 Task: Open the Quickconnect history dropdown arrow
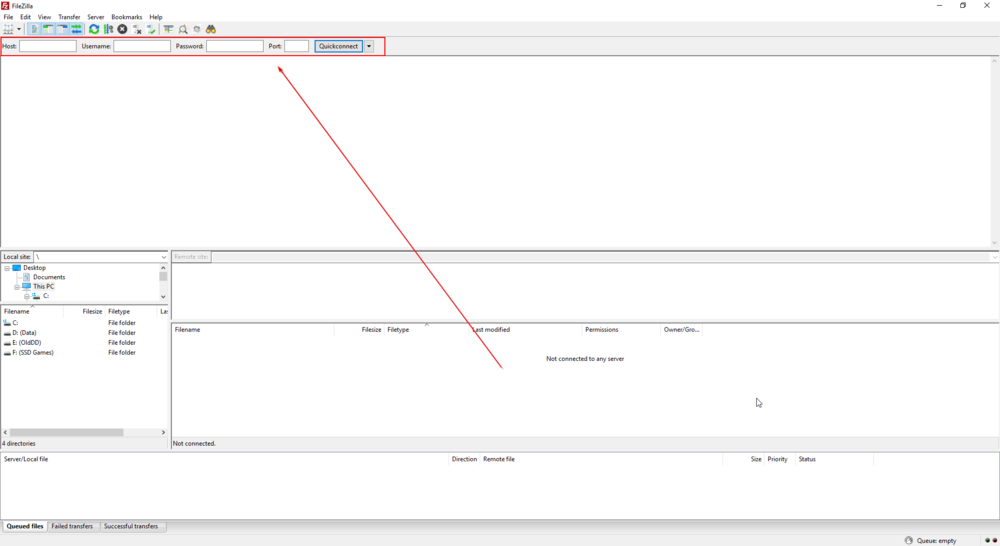(369, 46)
